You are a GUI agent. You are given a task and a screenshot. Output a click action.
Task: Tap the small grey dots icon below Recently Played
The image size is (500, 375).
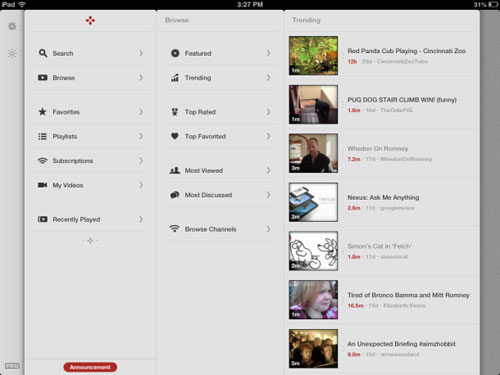pos(90,240)
